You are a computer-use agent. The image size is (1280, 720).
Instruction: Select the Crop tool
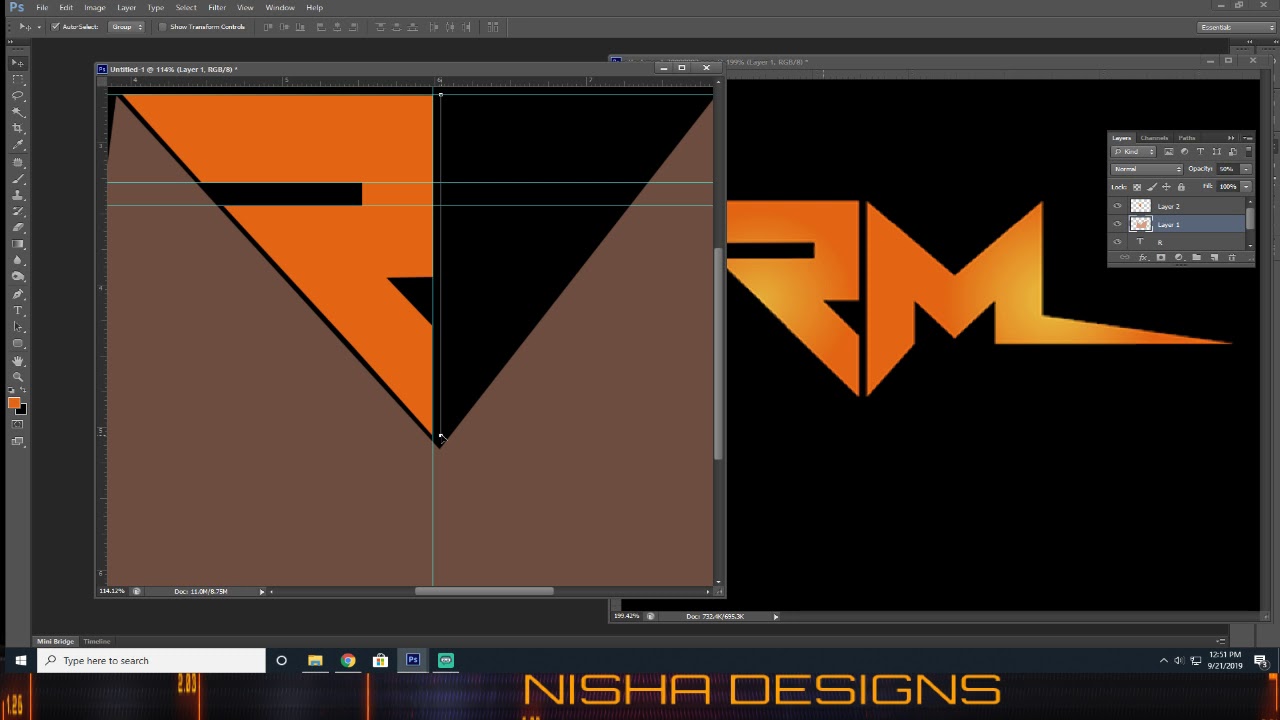coord(18,128)
